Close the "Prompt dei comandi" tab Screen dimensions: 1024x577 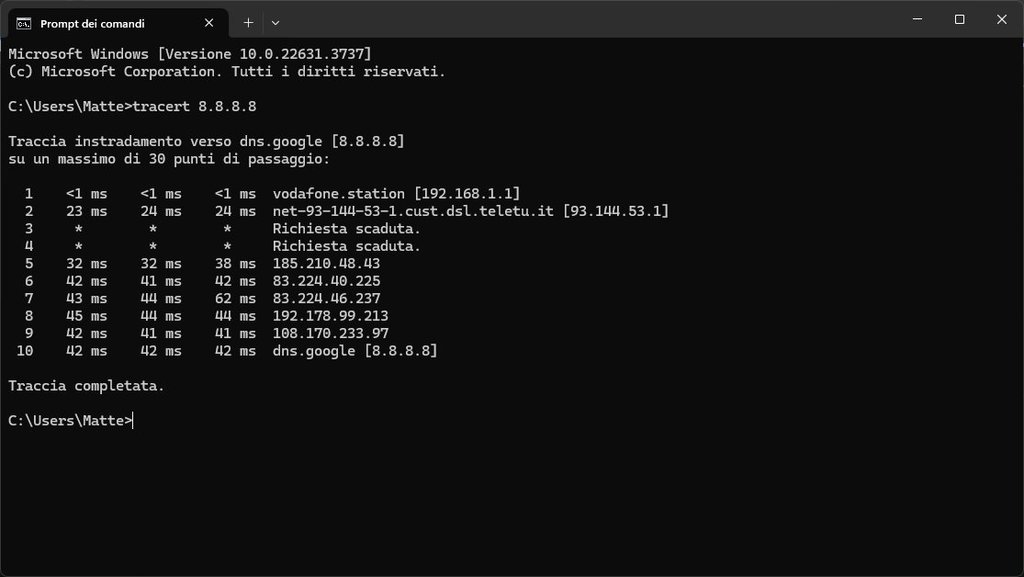click(209, 23)
